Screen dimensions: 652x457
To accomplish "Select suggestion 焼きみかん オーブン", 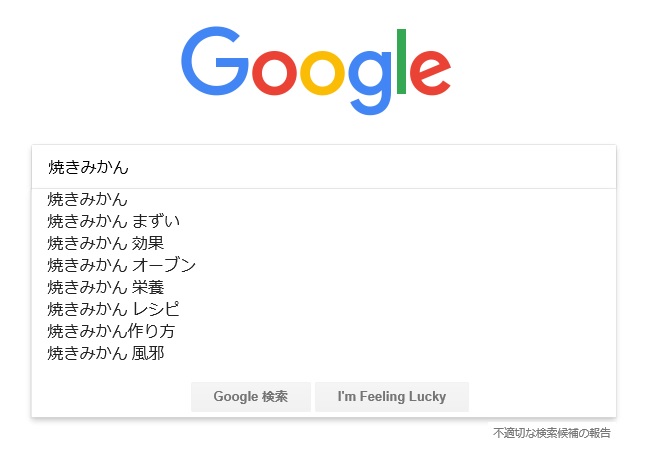I will tap(121, 265).
